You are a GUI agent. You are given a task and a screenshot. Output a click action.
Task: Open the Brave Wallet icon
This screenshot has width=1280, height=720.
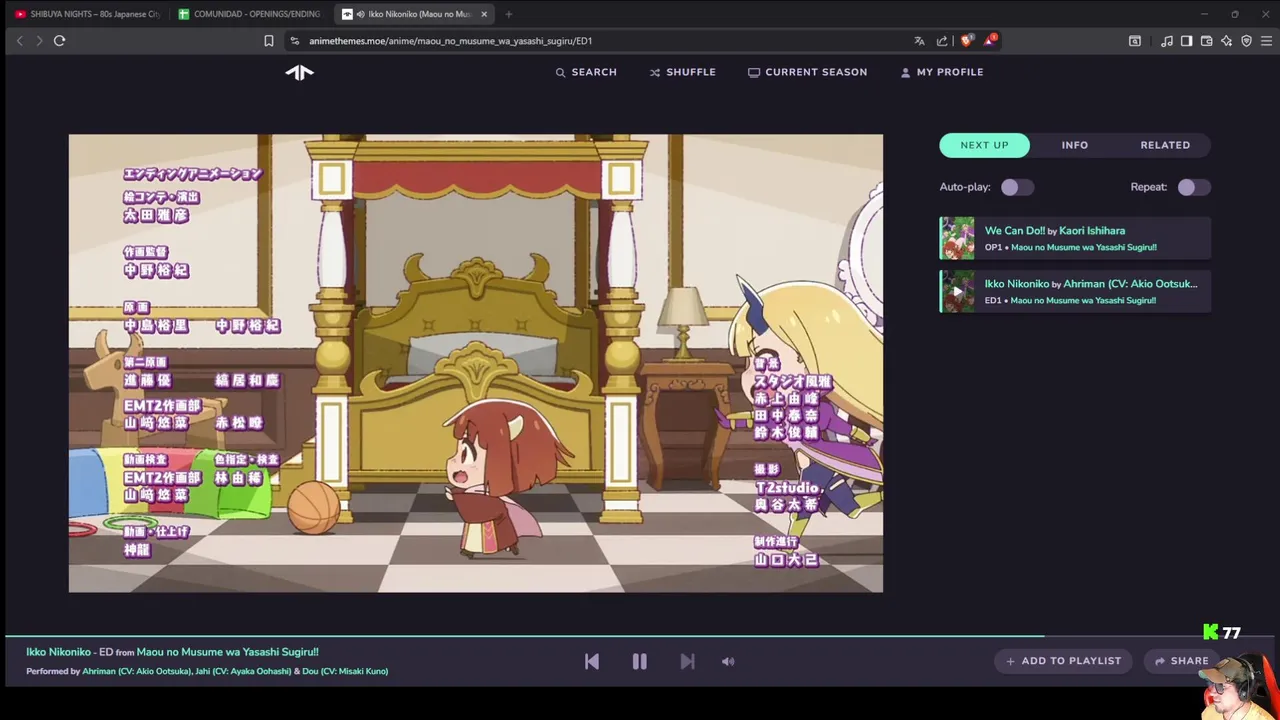click(1206, 41)
